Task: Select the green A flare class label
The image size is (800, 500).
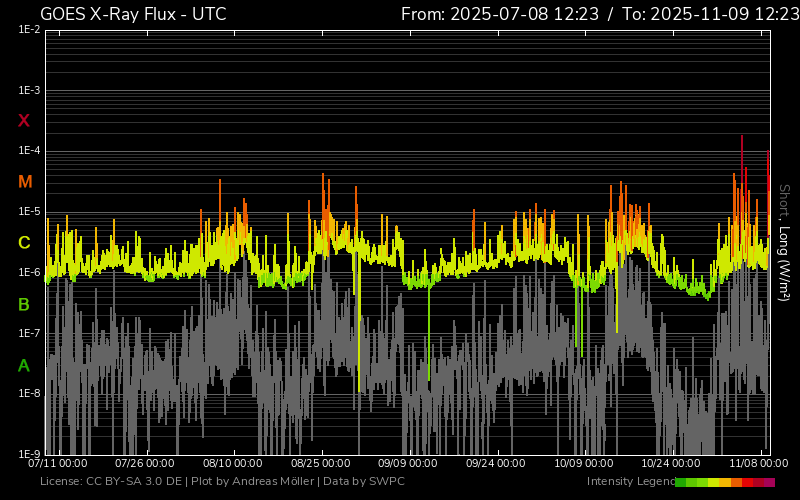Action: (x=24, y=366)
